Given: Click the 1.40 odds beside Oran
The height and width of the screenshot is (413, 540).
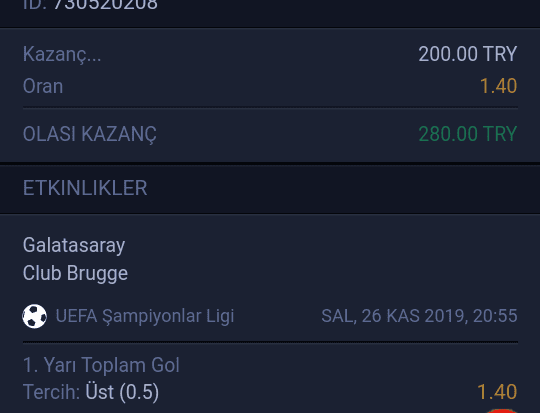Looking at the screenshot, I should point(498,86).
